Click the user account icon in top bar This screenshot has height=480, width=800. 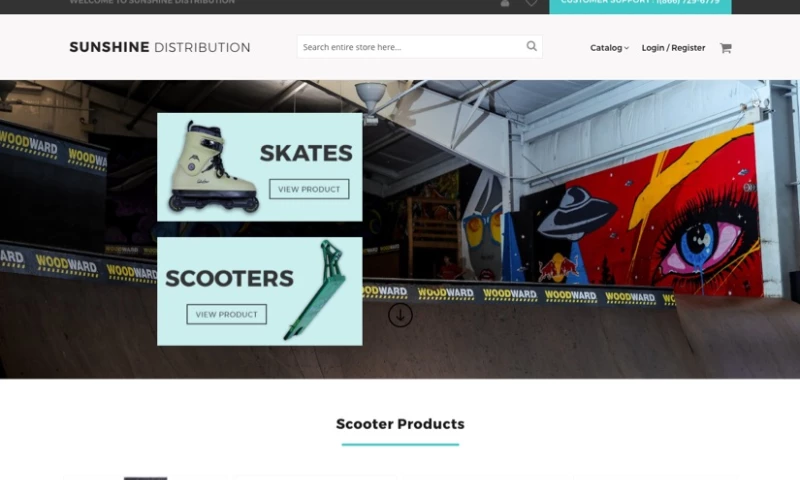tap(505, 3)
